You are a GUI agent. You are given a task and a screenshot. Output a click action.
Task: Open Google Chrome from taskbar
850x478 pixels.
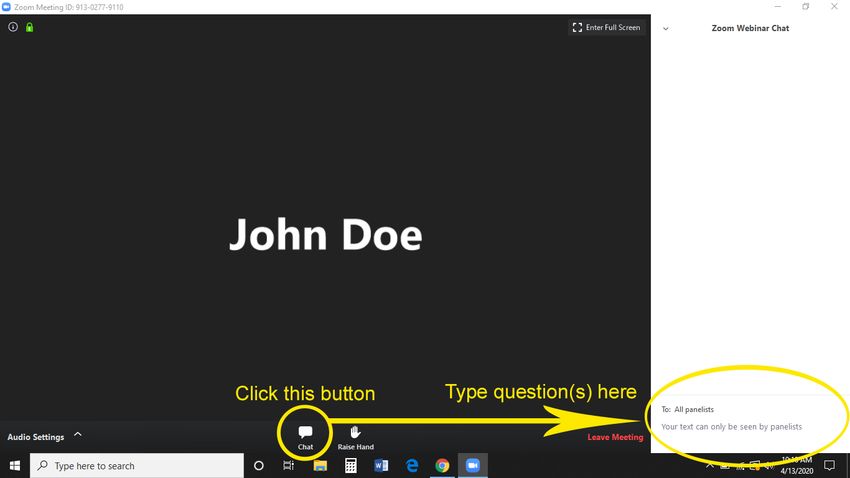click(442, 466)
